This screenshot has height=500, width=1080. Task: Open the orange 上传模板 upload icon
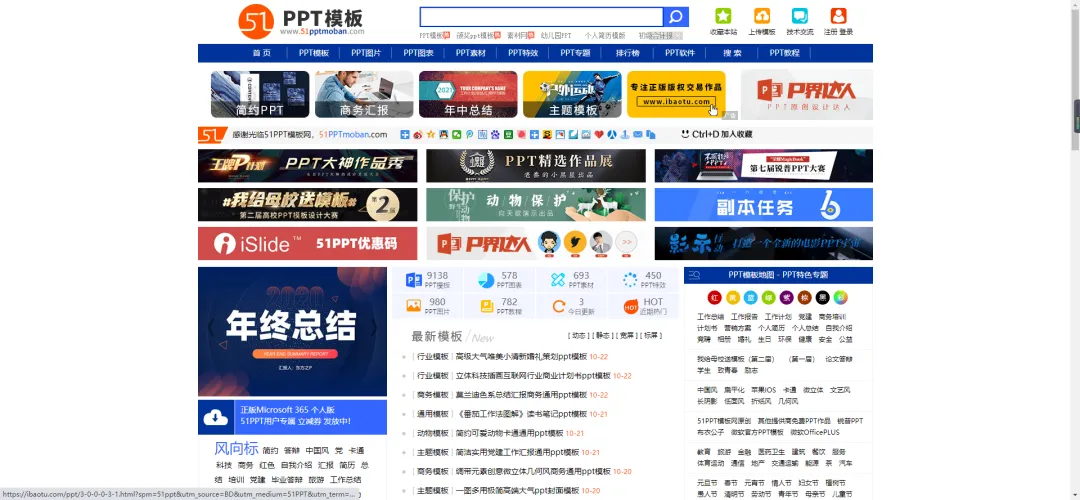[761, 16]
